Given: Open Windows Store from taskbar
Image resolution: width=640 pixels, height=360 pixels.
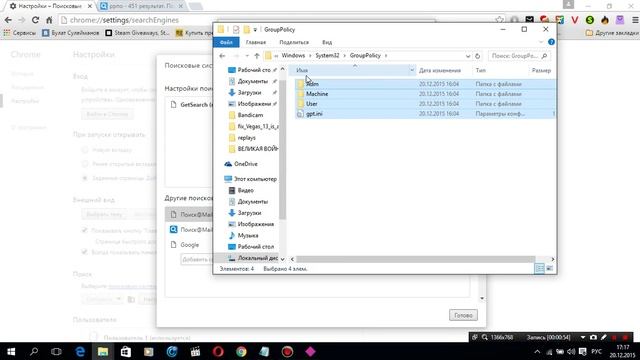Looking at the screenshot, I should (126, 351).
